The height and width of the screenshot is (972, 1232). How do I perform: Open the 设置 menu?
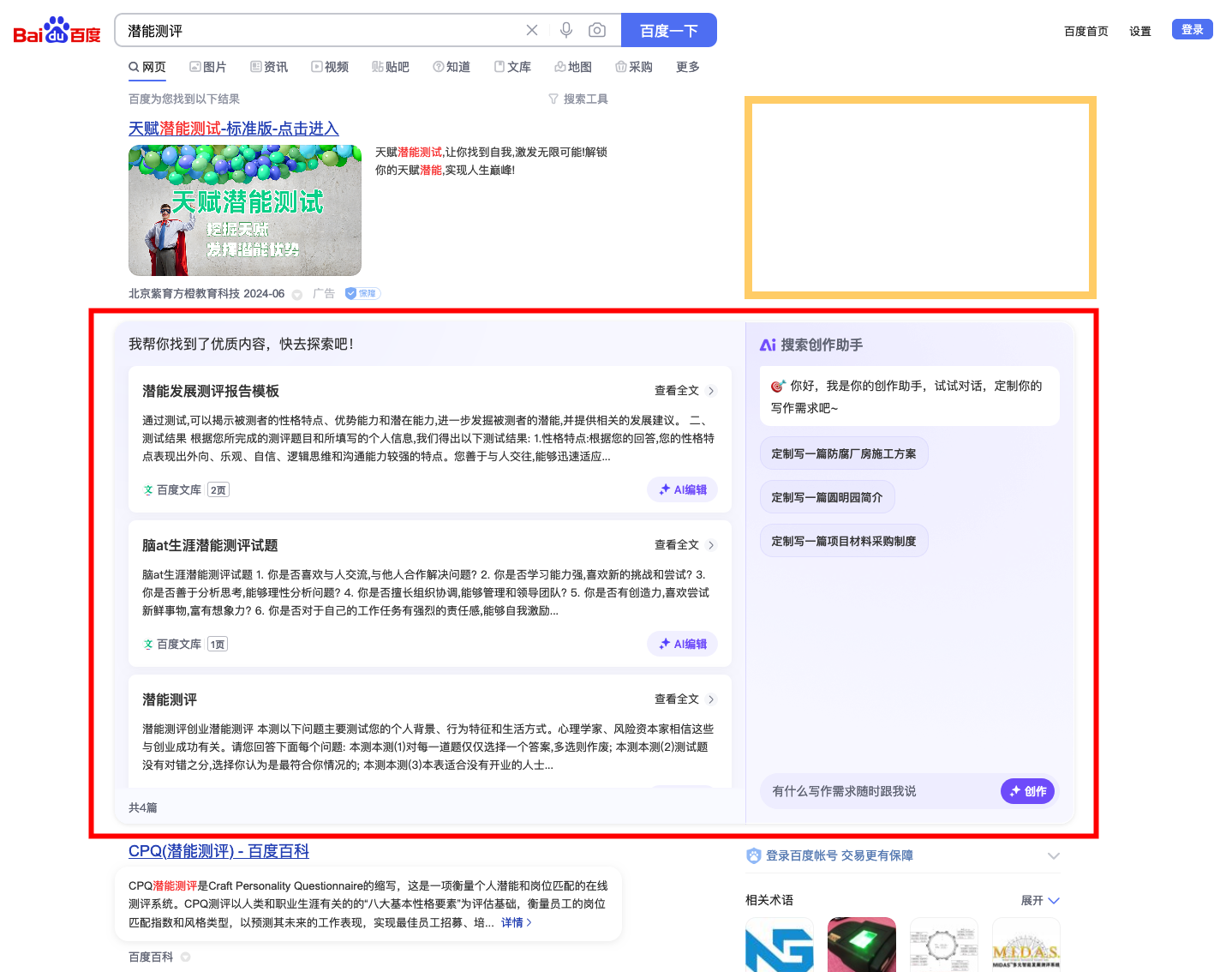(1139, 31)
